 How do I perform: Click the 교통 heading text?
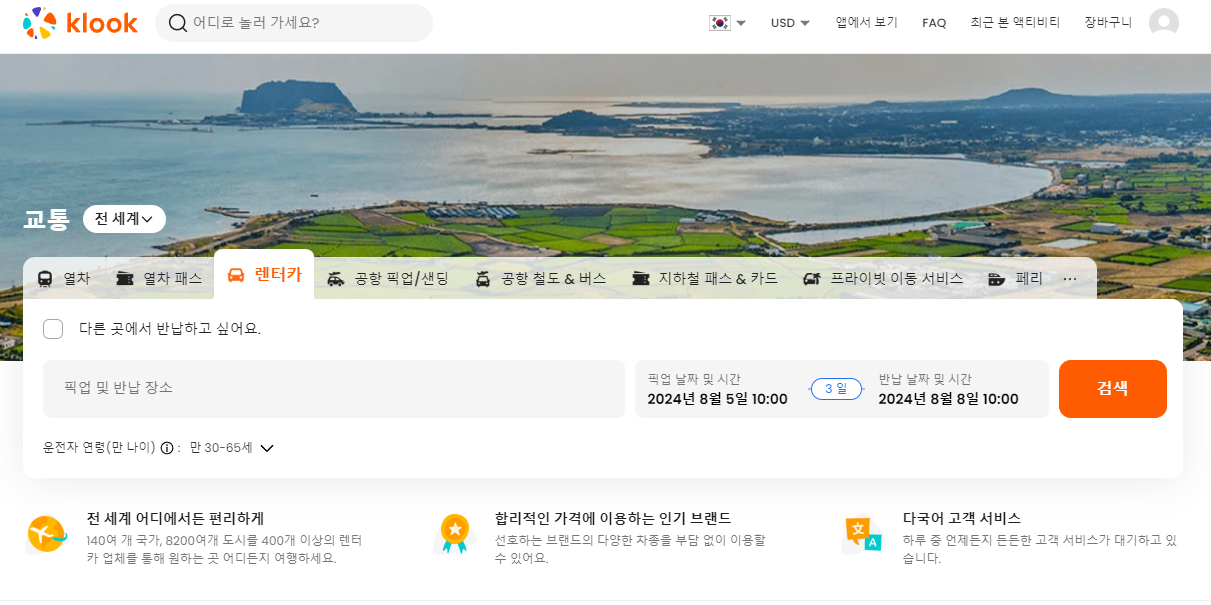pyautogui.click(x=46, y=219)
